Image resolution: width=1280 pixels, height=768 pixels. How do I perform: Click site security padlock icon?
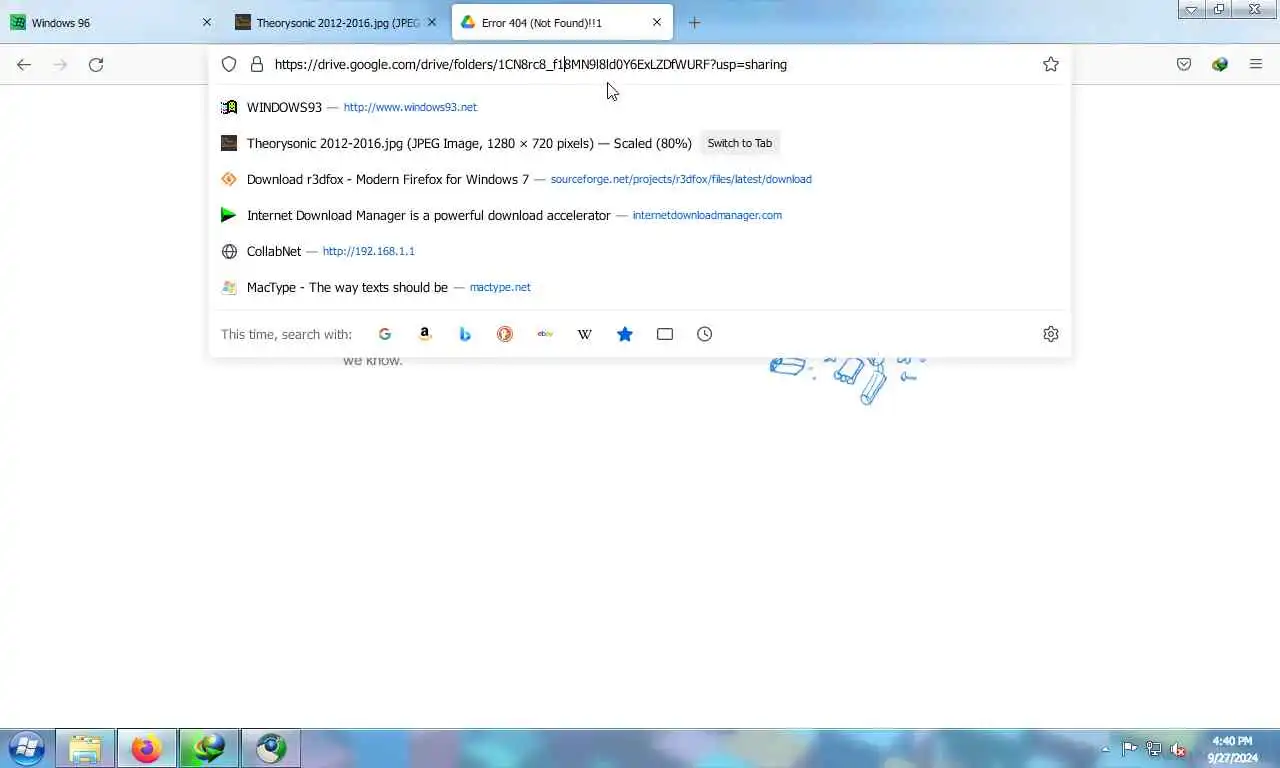[257, 64]
